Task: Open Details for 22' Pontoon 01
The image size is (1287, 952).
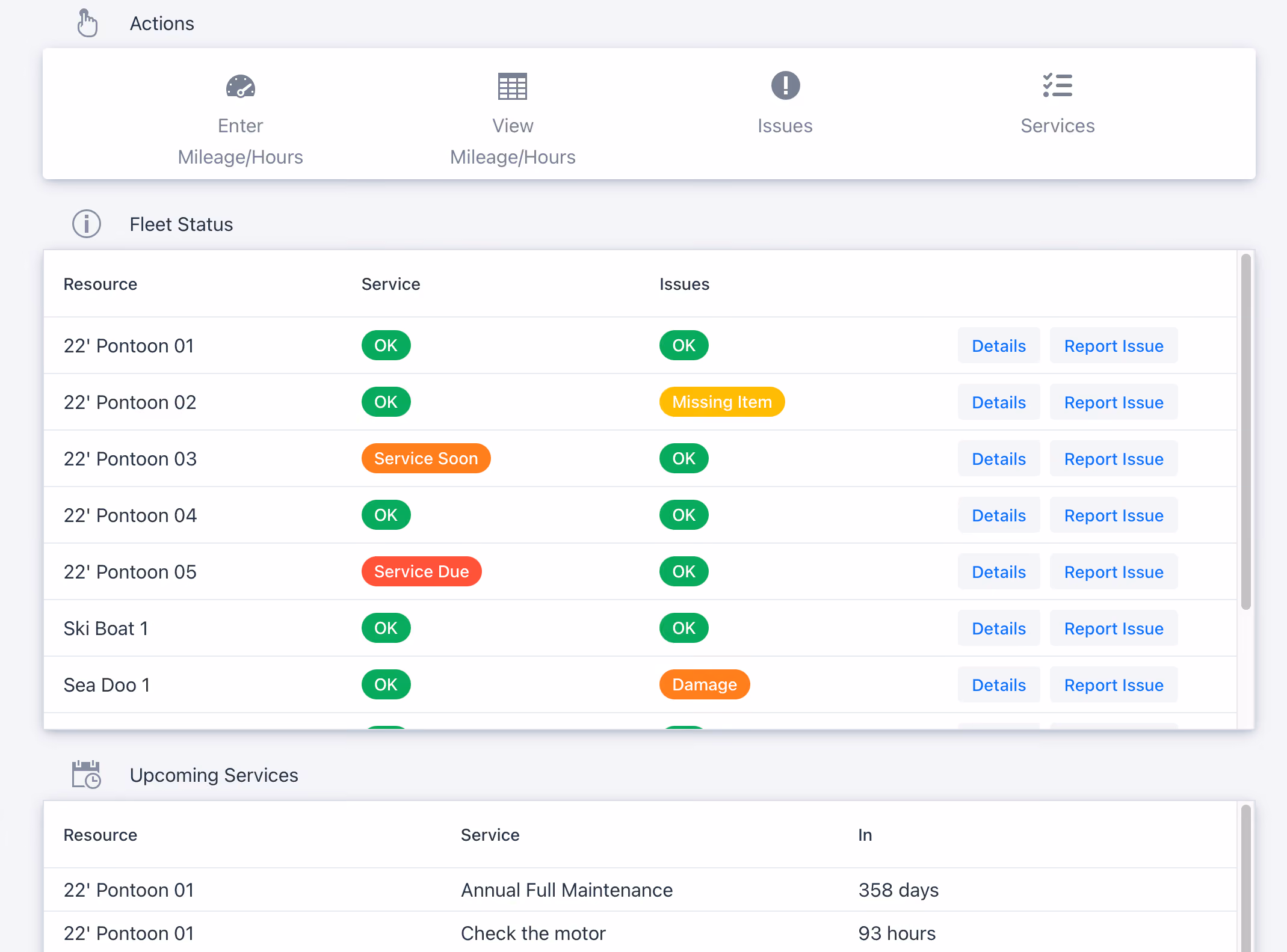Action: (x=999, y=345)
